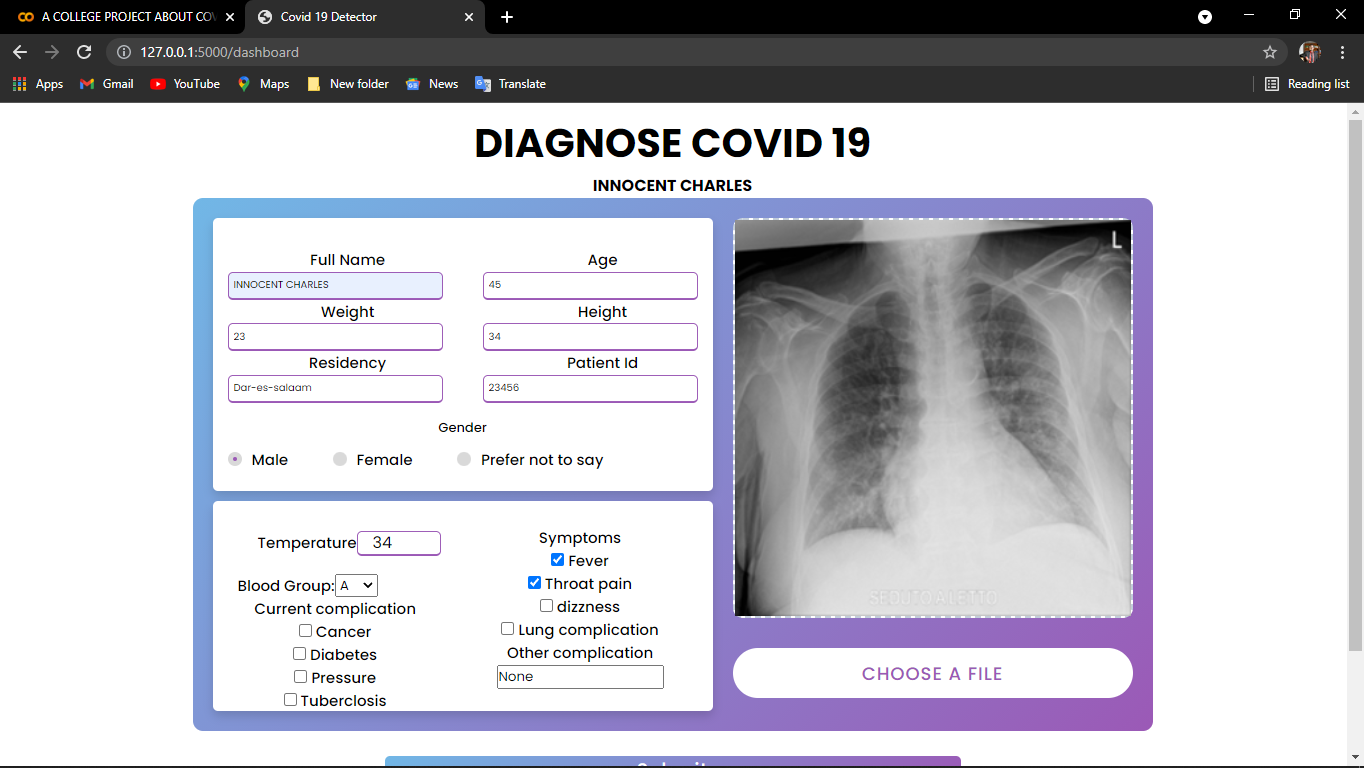Open the Gmail bookmark
Image resolution: width=1364 pixels, height=768 pixels.
coord(107,84)
